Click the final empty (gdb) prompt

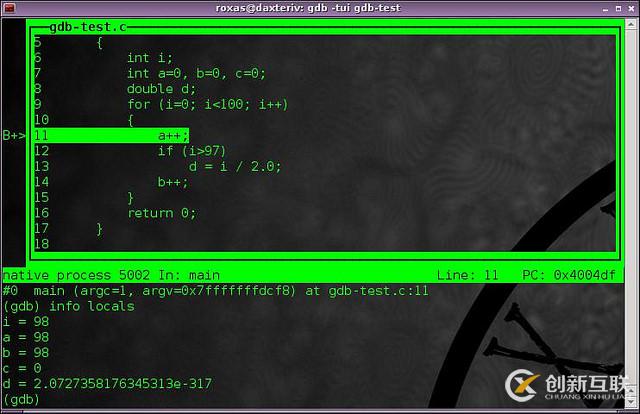[21, 399]
